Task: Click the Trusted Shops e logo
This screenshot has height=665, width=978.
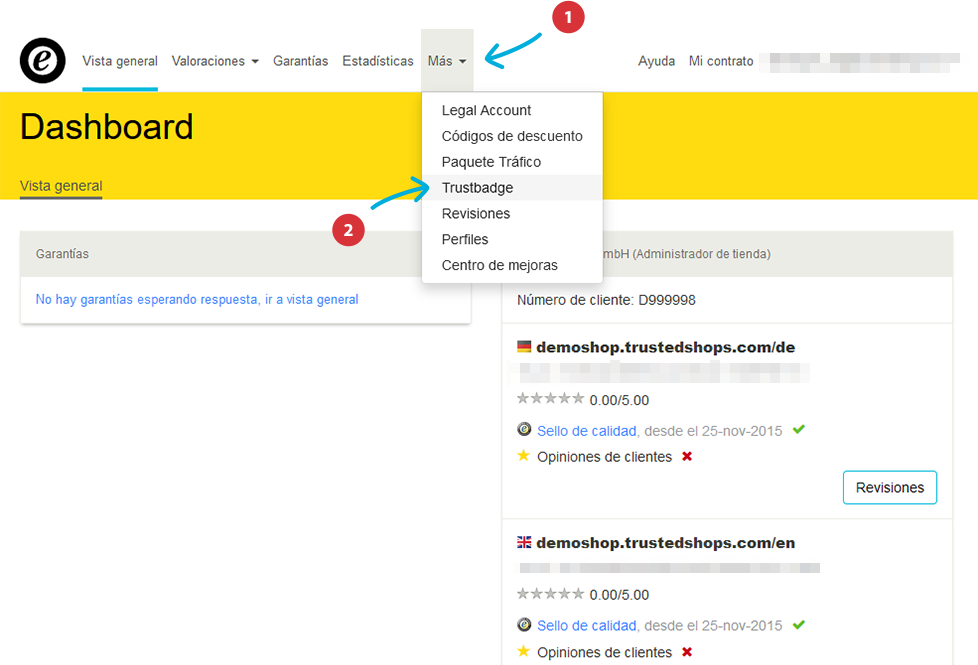Action: [42, 61]
